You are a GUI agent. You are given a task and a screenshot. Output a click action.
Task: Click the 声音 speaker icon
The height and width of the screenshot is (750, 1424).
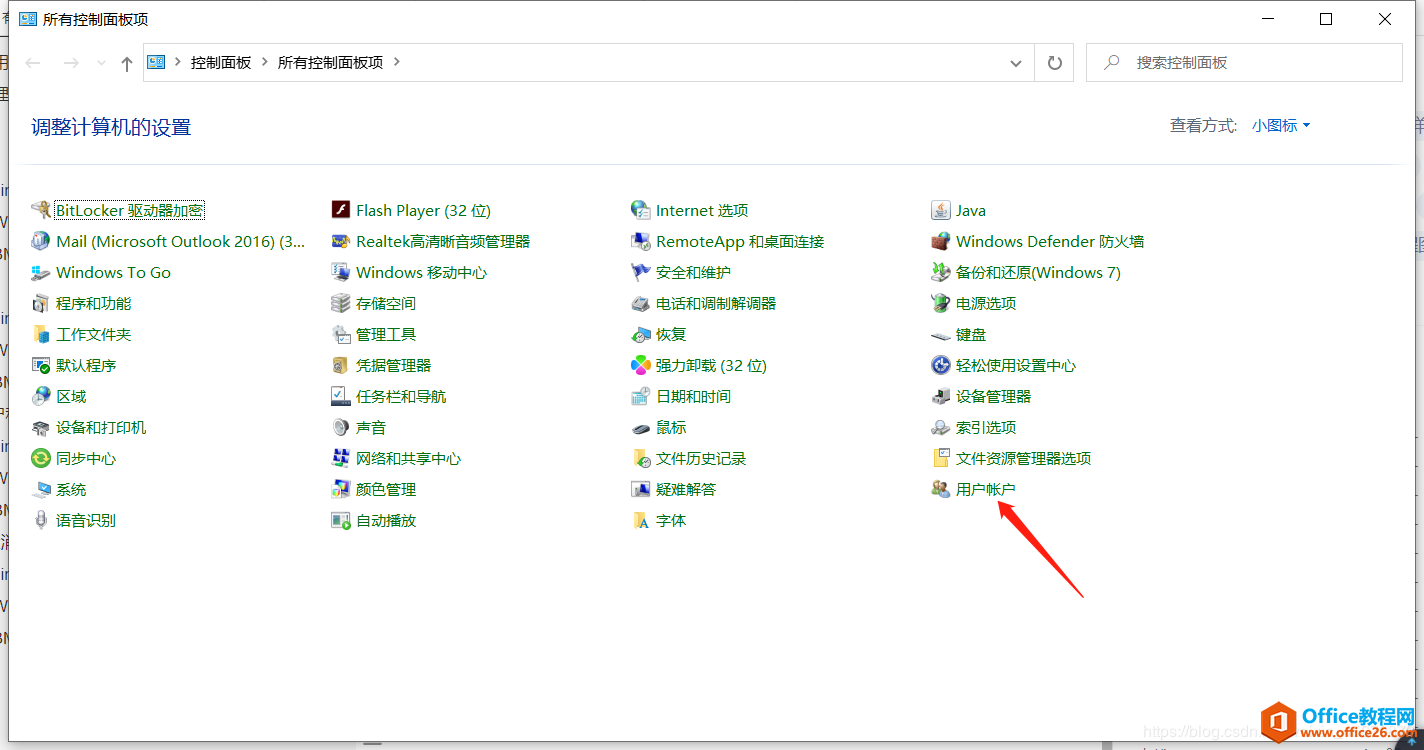tap(340, 427)
